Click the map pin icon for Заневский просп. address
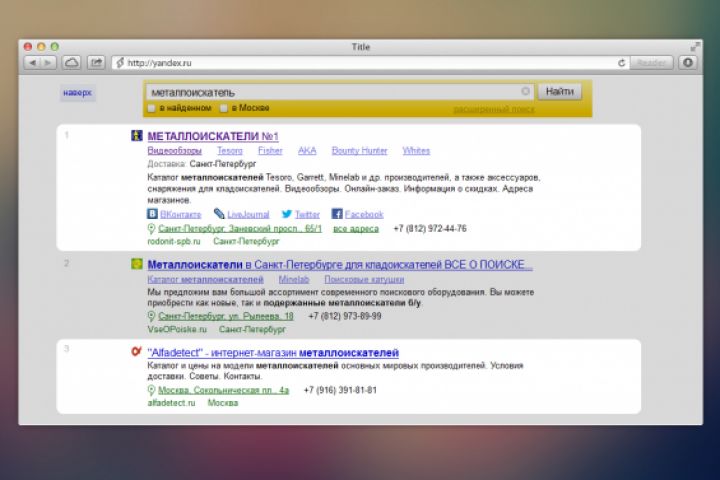 pos(151,228)
